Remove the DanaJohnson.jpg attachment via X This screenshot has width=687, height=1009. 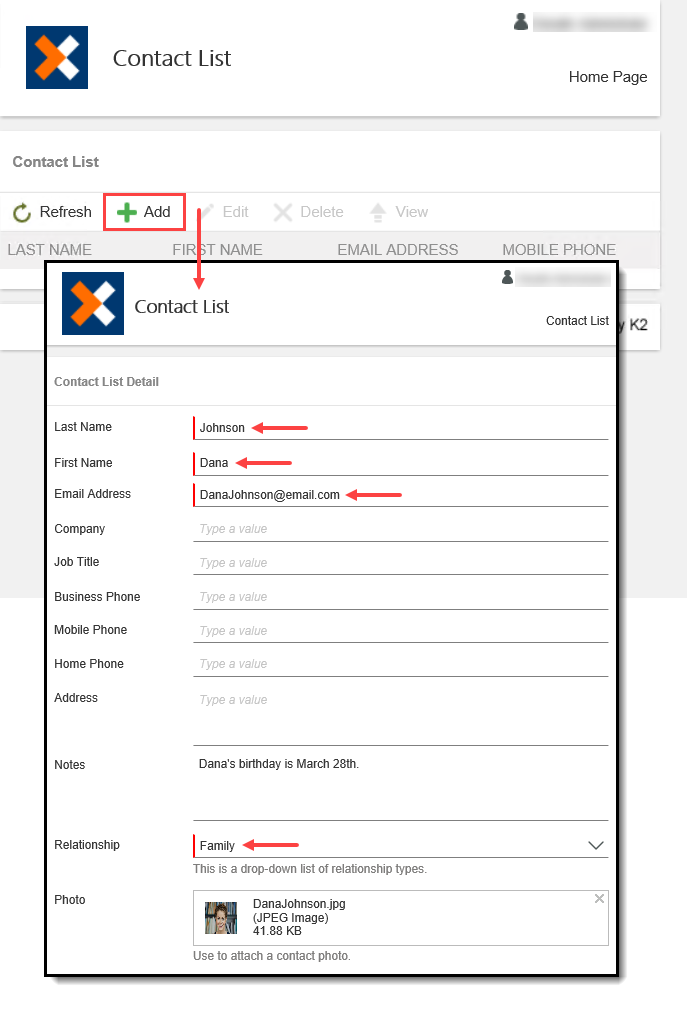tap(599, 898)
